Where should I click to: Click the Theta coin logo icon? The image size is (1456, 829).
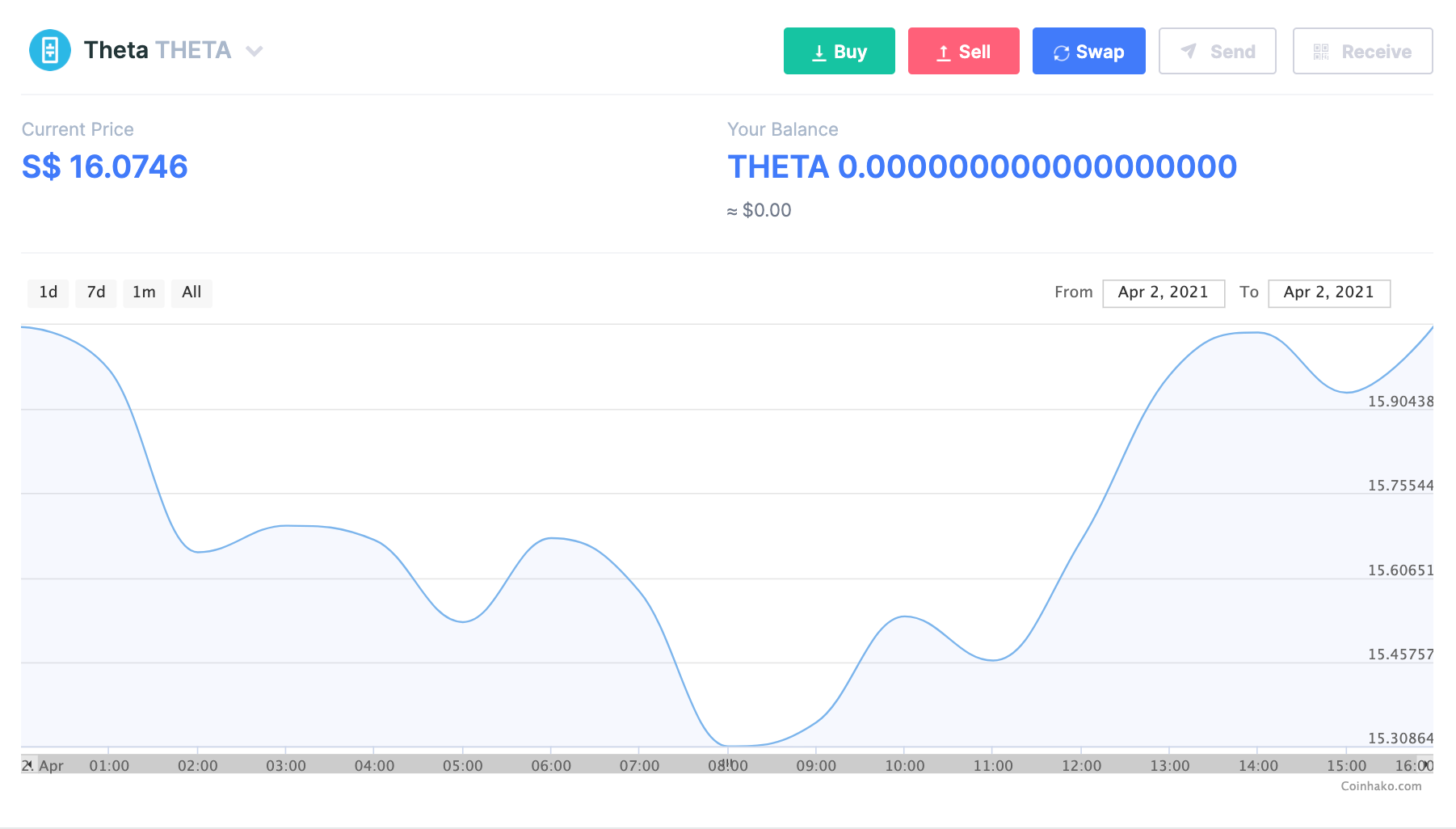[50, 50]
